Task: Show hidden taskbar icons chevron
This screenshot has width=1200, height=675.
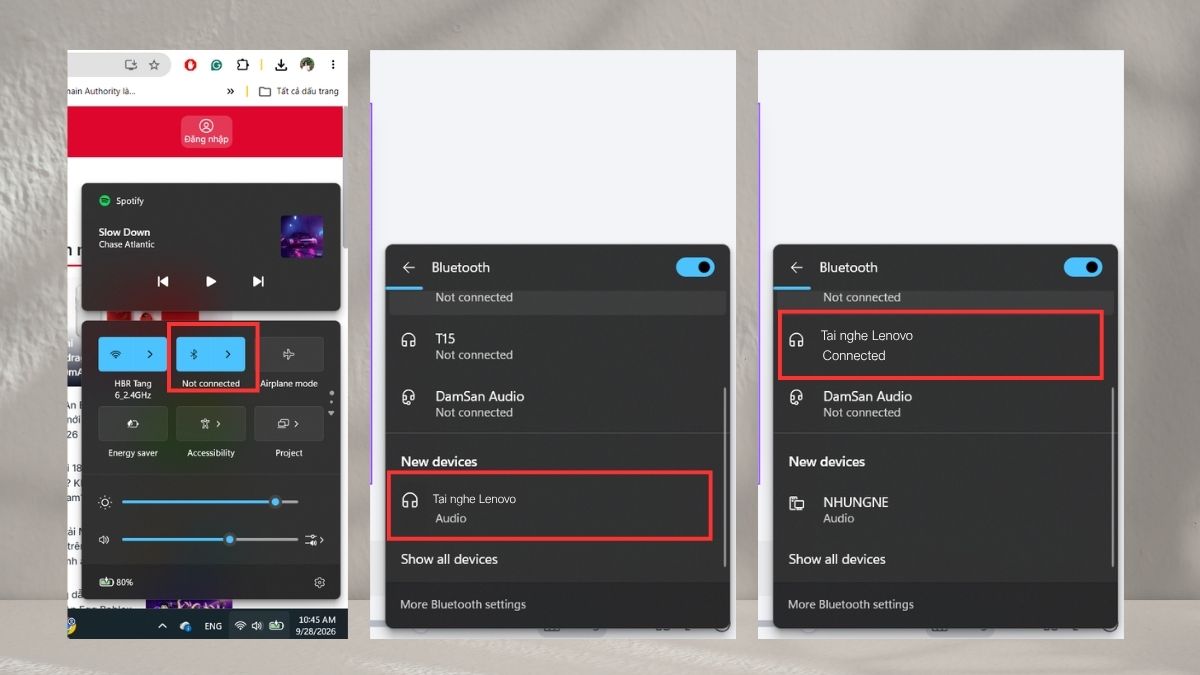Action: [x=162, y=626]
